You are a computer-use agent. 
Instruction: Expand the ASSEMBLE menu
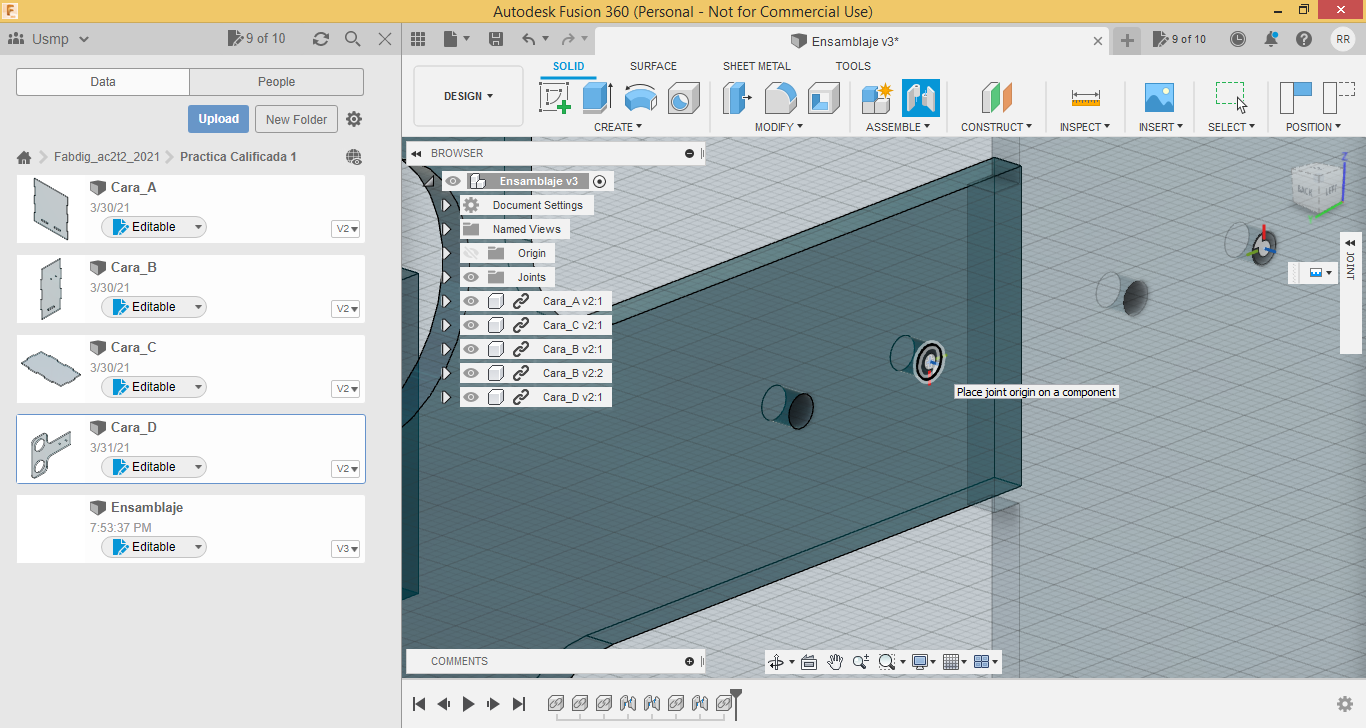tap(898, 127)
